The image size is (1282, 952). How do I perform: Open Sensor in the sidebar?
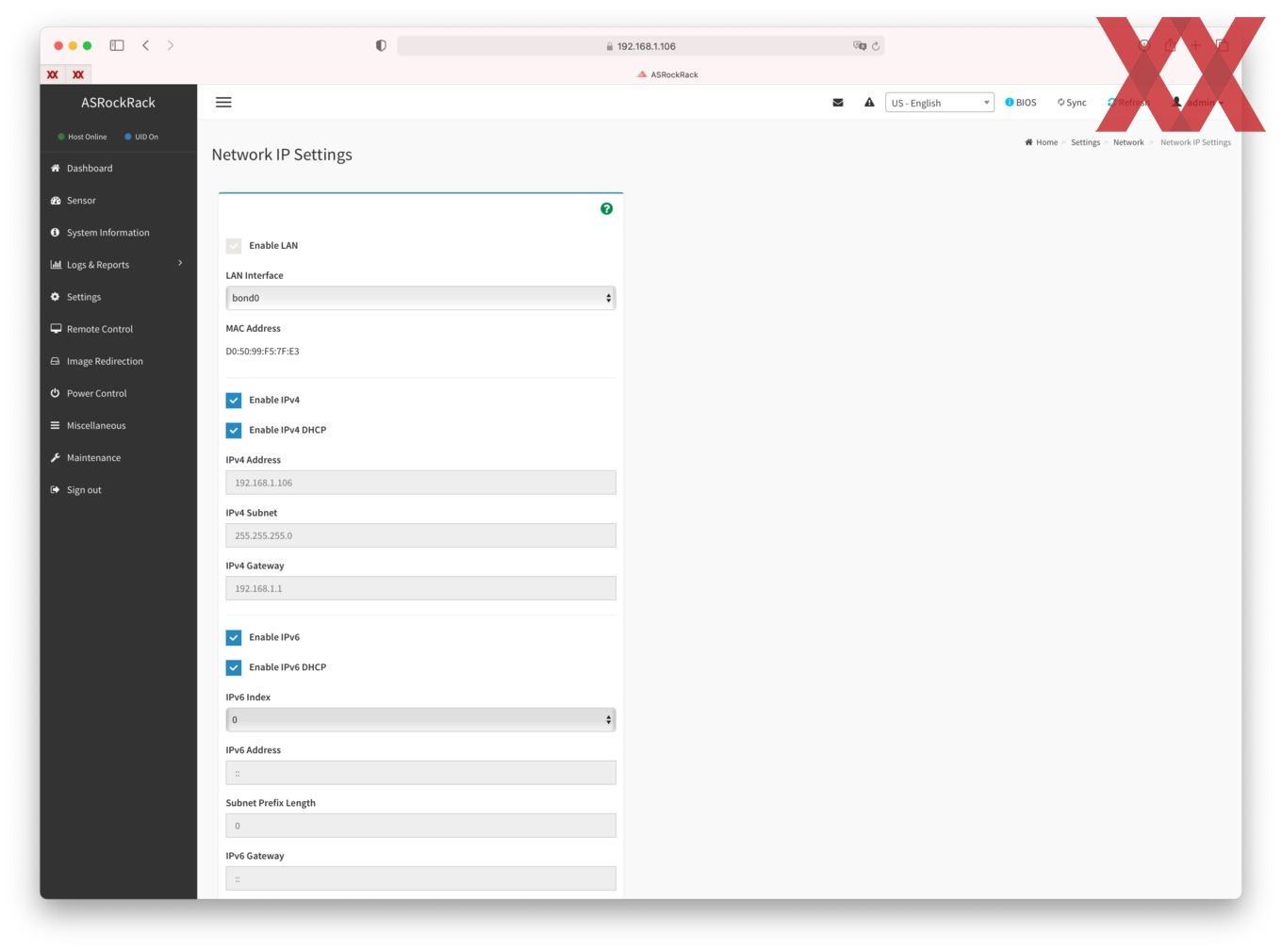(x=81, y=200)
